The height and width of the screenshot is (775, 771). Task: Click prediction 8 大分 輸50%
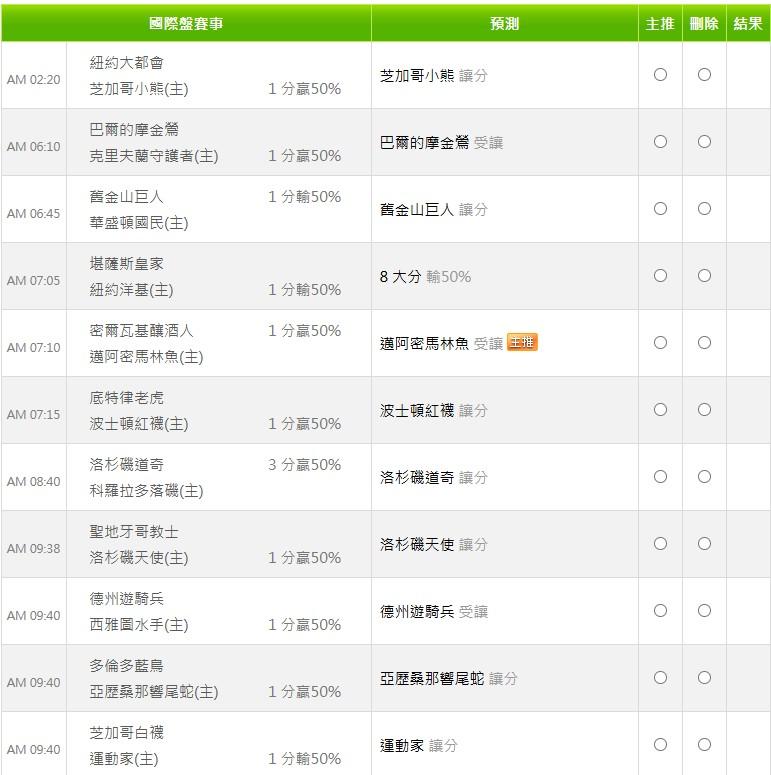tap(425, 276)
